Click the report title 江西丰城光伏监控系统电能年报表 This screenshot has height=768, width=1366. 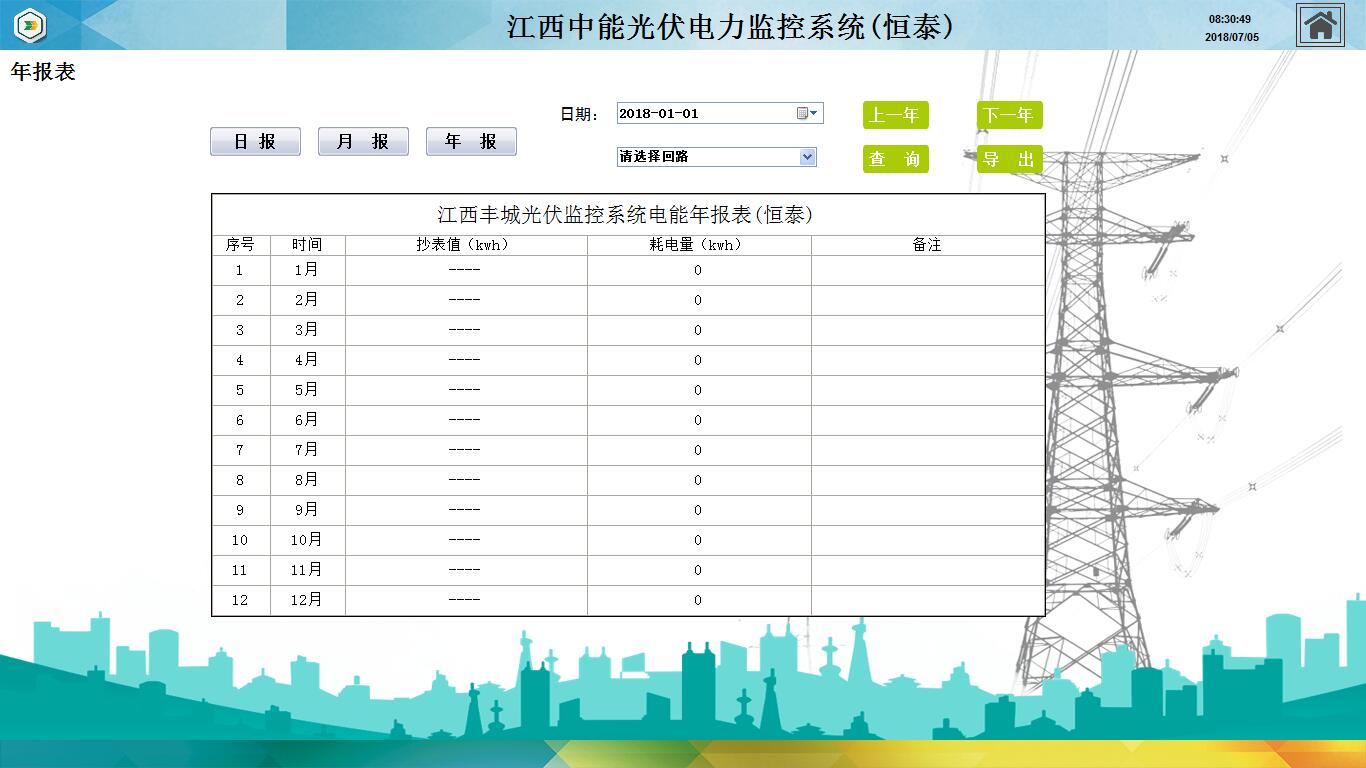[626, 215]
